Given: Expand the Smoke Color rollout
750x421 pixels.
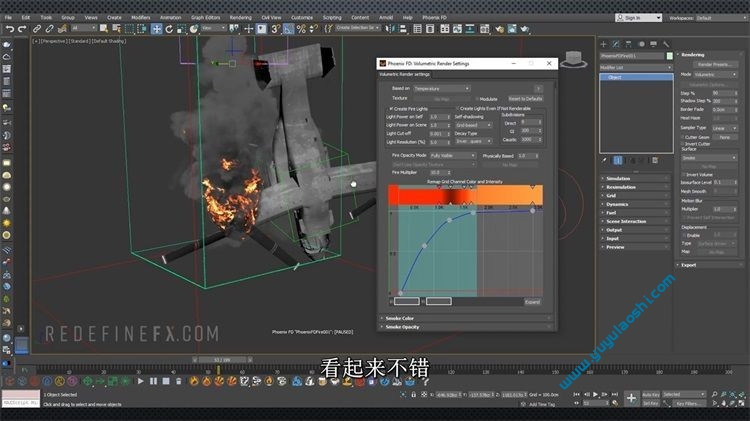Looking at the screenshot, I should click(466, 318).
